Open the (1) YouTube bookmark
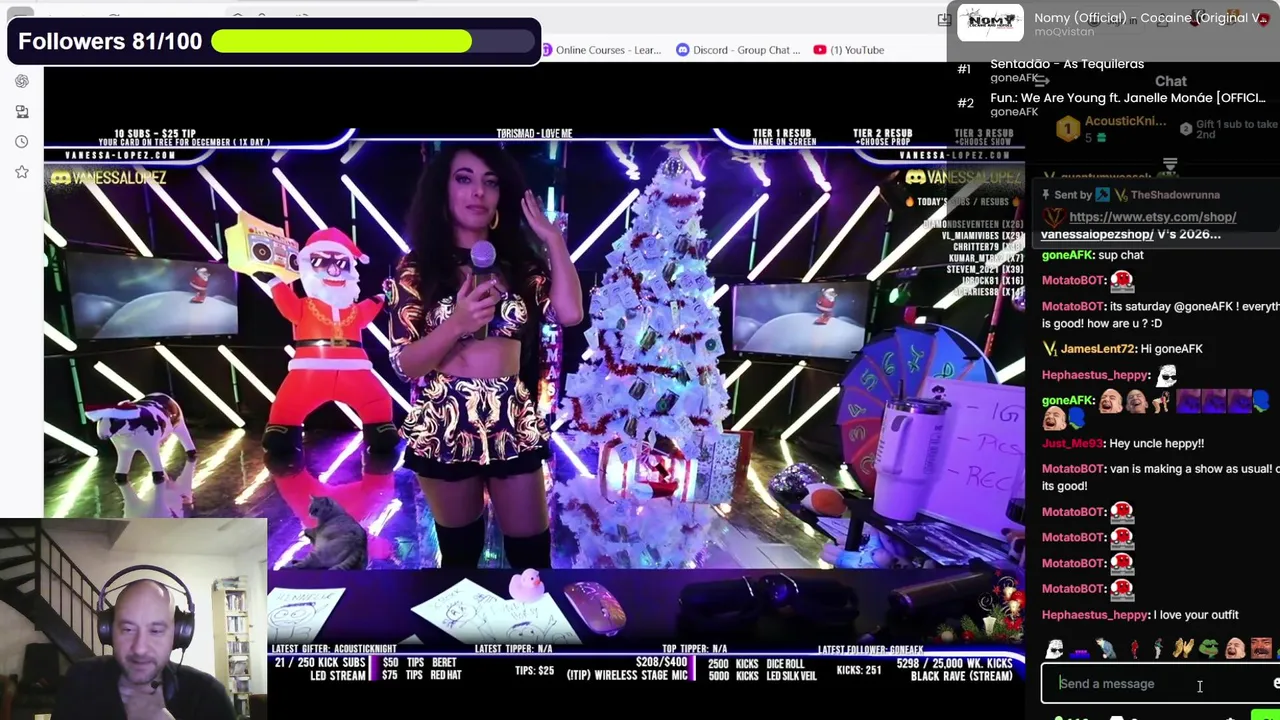This screenshot has width=1280, height=720. point(849,50)
